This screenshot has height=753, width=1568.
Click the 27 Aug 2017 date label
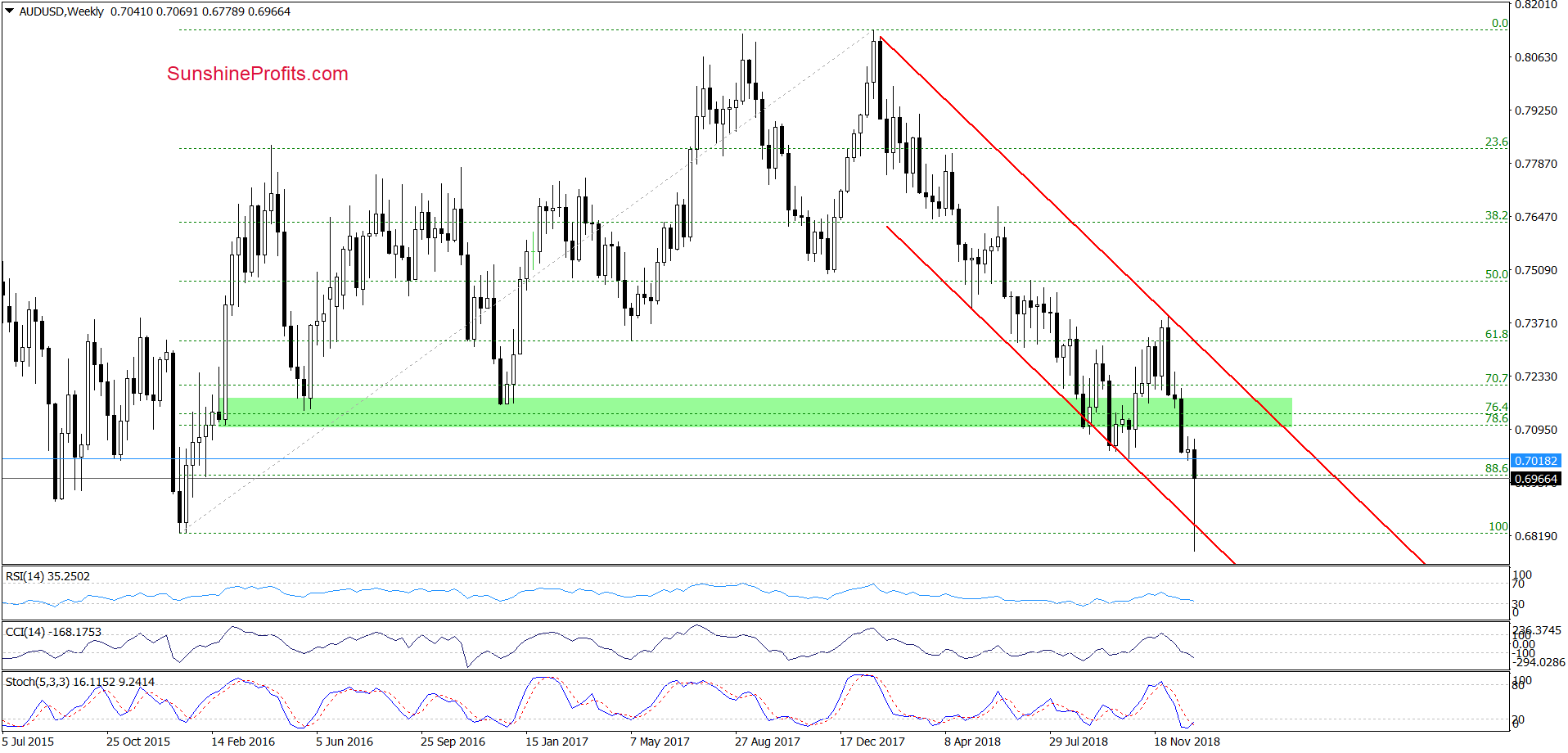767,742
